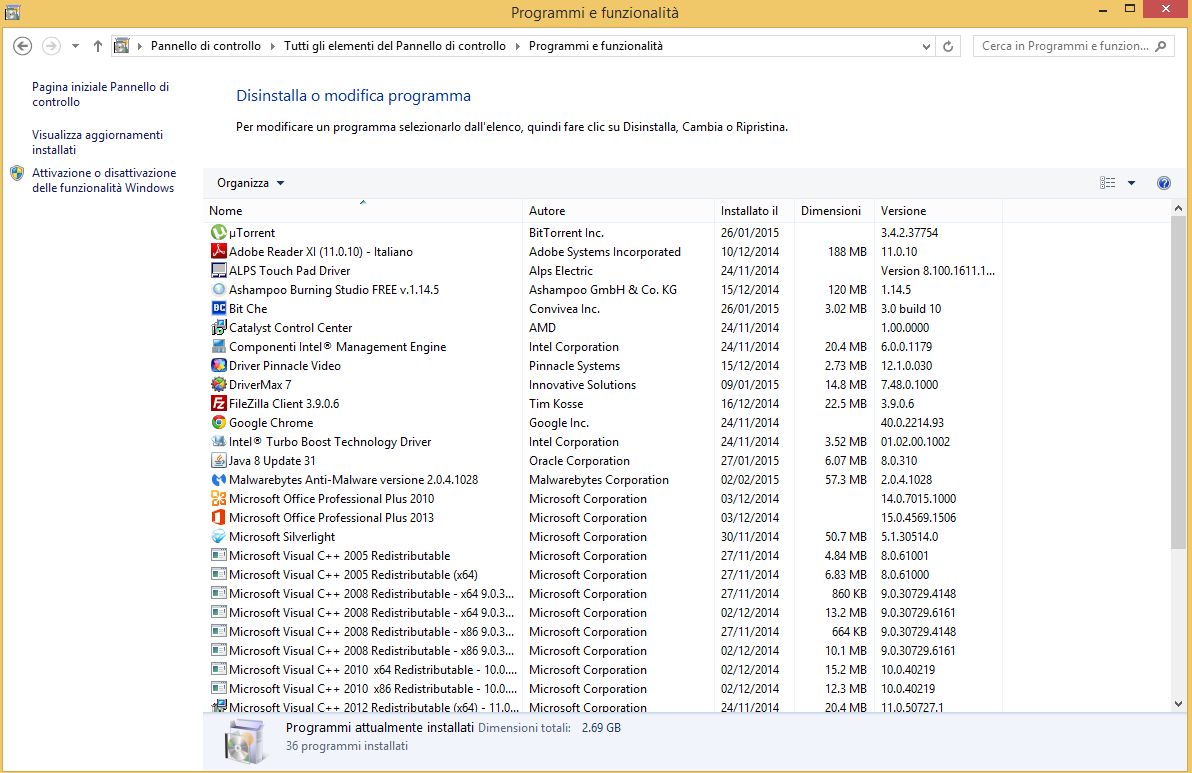This screenshot has width=1192, height=773.
Task: Click the Ashampoo Burning Studio icon
Action: pyautogui.click(x=218, y=290)
